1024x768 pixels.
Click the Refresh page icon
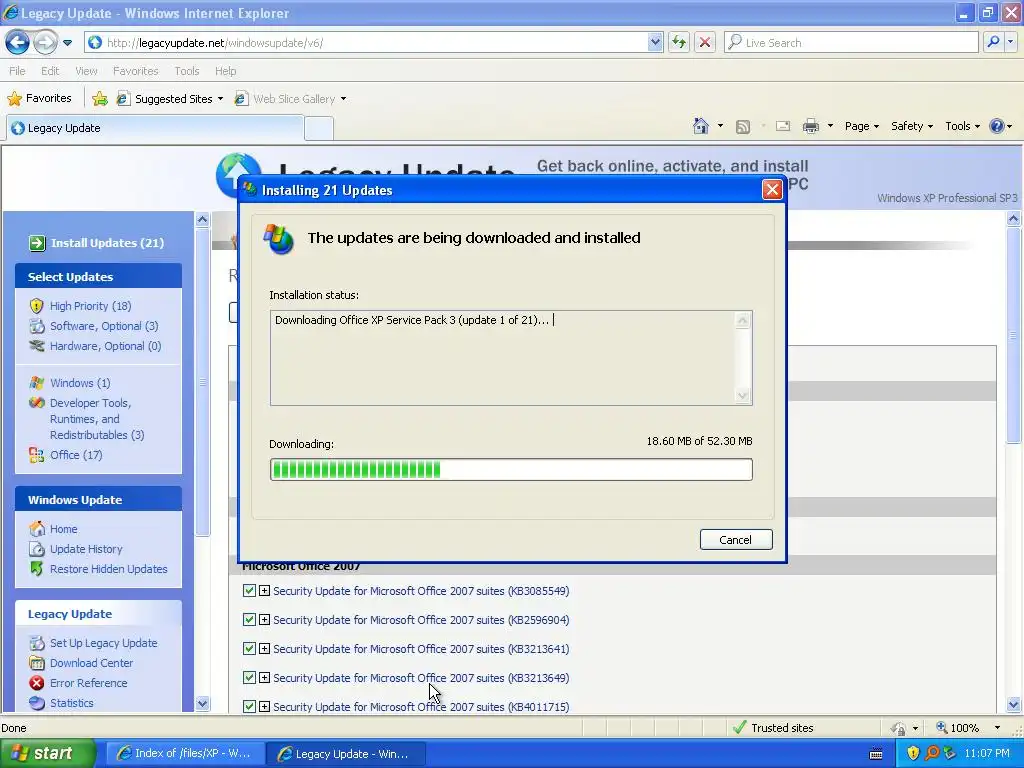[679, 42]
